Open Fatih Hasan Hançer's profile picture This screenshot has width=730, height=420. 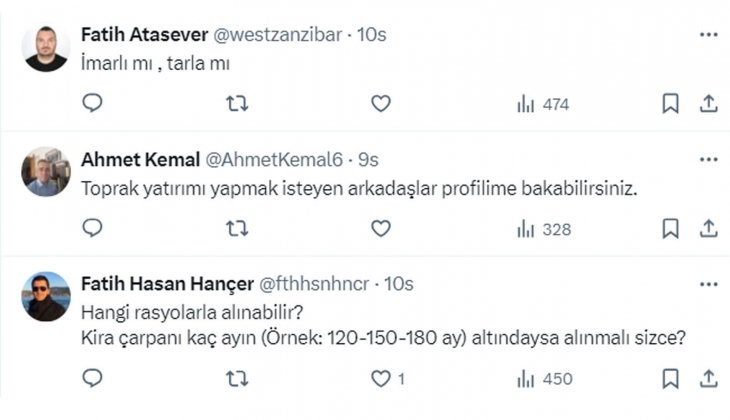point(46,297)
